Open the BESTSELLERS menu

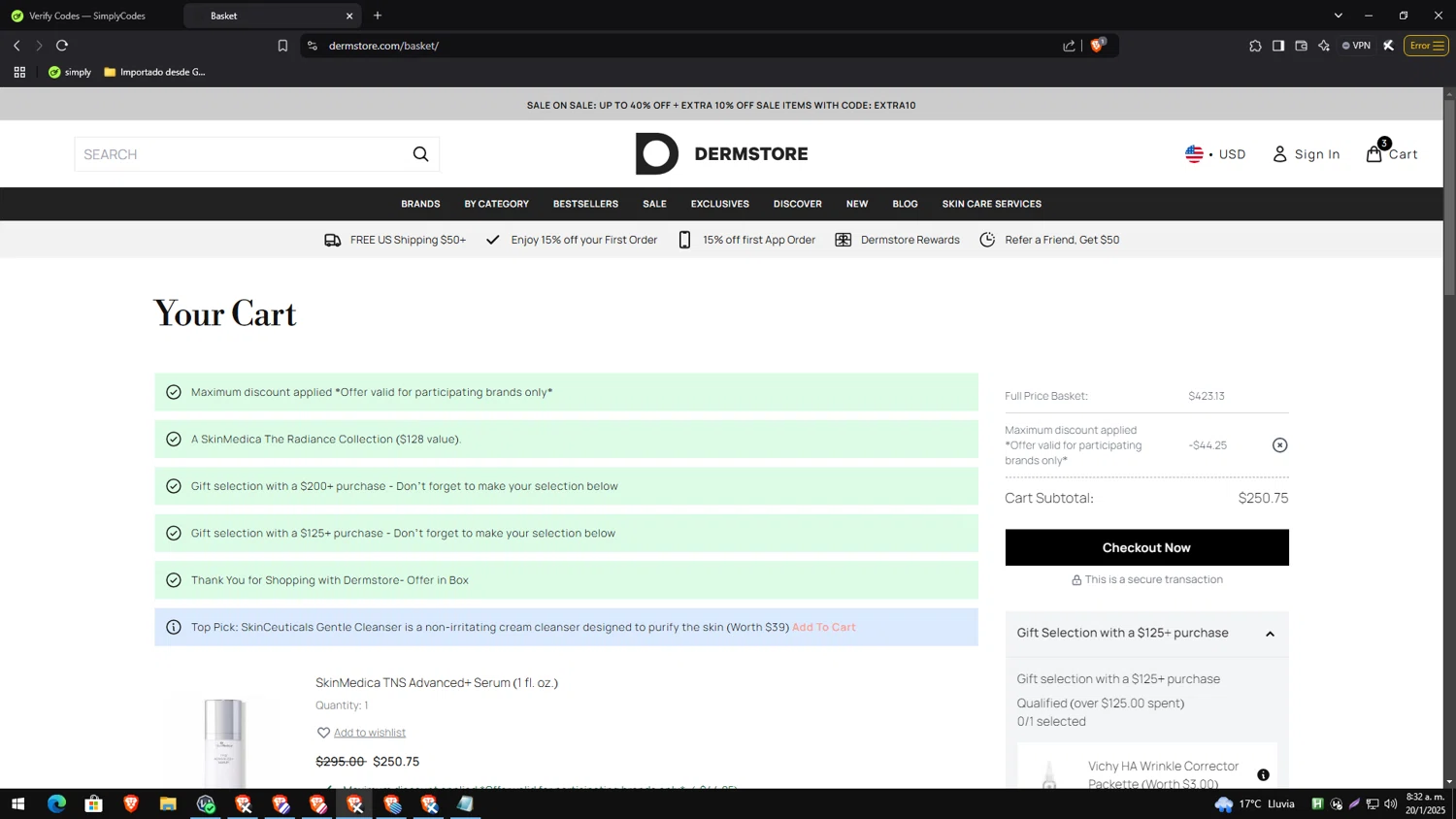585,204
